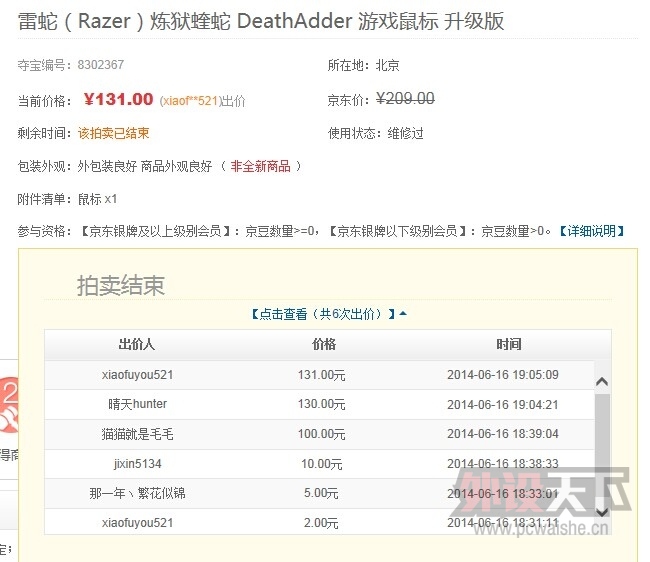650x562 pixels.
Task: Click the 时间 column header
Action: (x=509, y=344)
